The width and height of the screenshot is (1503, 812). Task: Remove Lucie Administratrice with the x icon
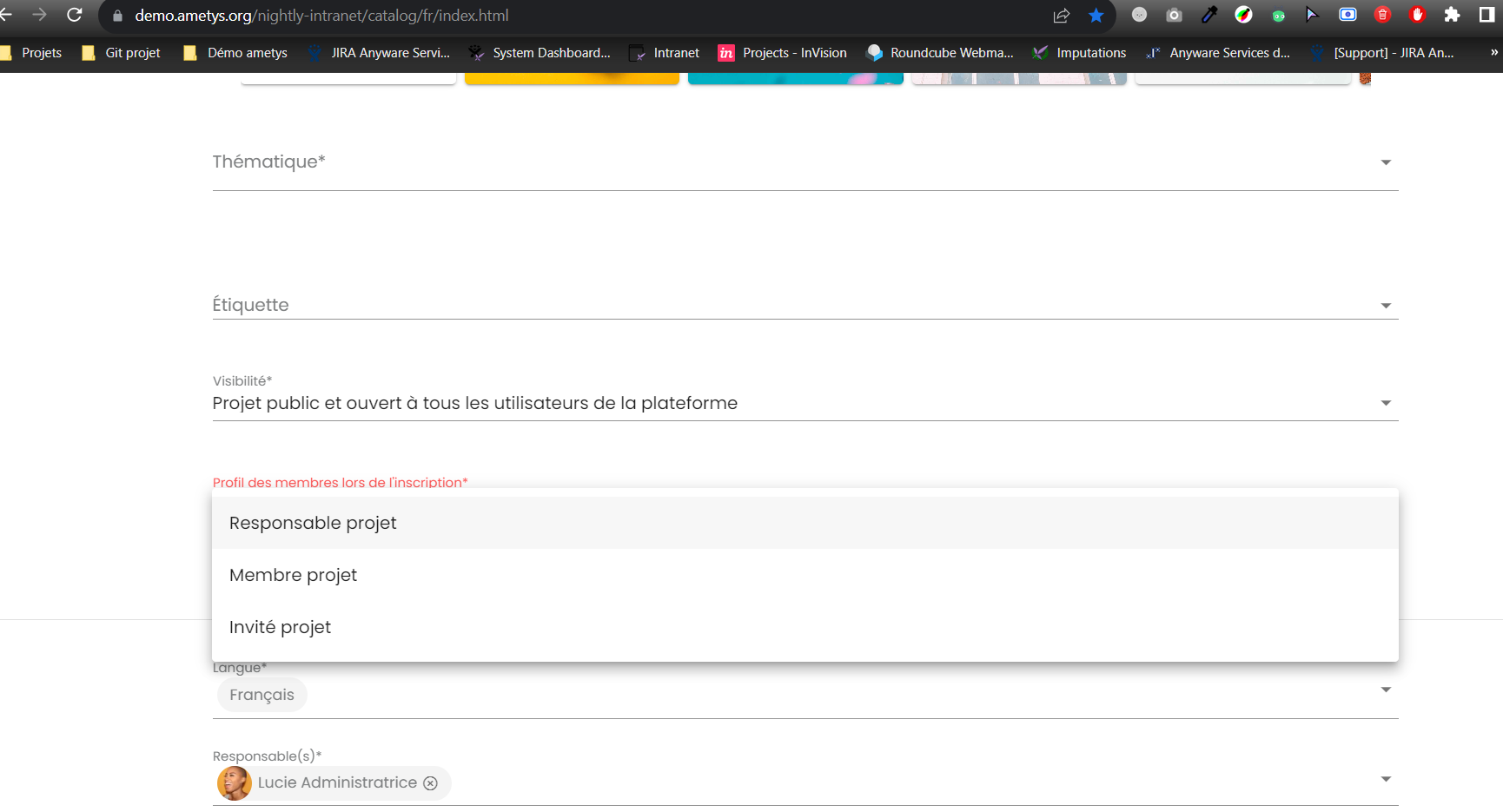(430, 783)
